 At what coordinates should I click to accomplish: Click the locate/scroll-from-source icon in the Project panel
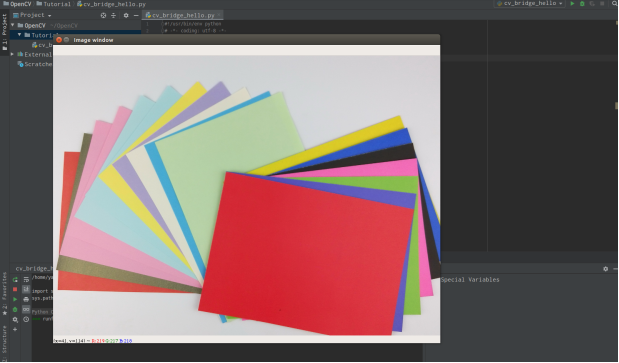point(103,15)
